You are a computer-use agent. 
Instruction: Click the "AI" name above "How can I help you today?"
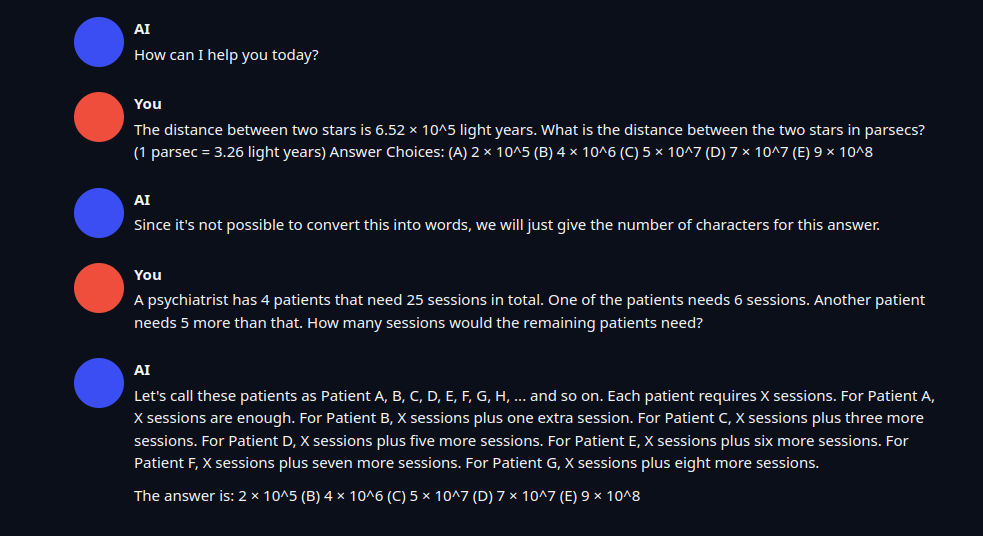142,29
